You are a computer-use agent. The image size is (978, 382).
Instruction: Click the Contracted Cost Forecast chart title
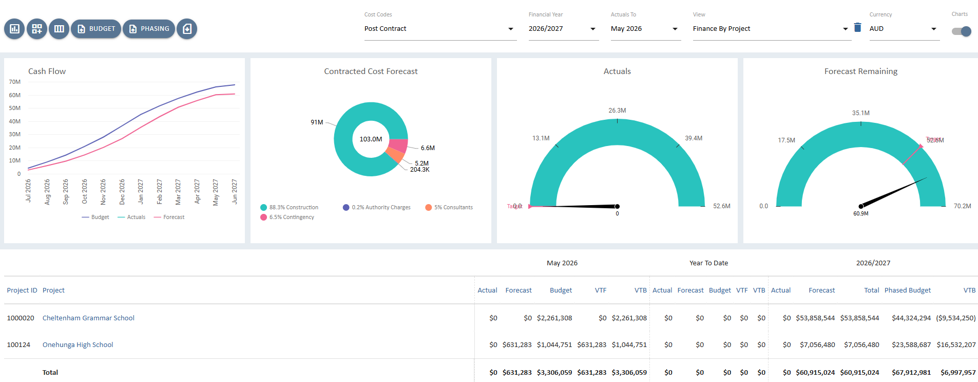[370, 71]
